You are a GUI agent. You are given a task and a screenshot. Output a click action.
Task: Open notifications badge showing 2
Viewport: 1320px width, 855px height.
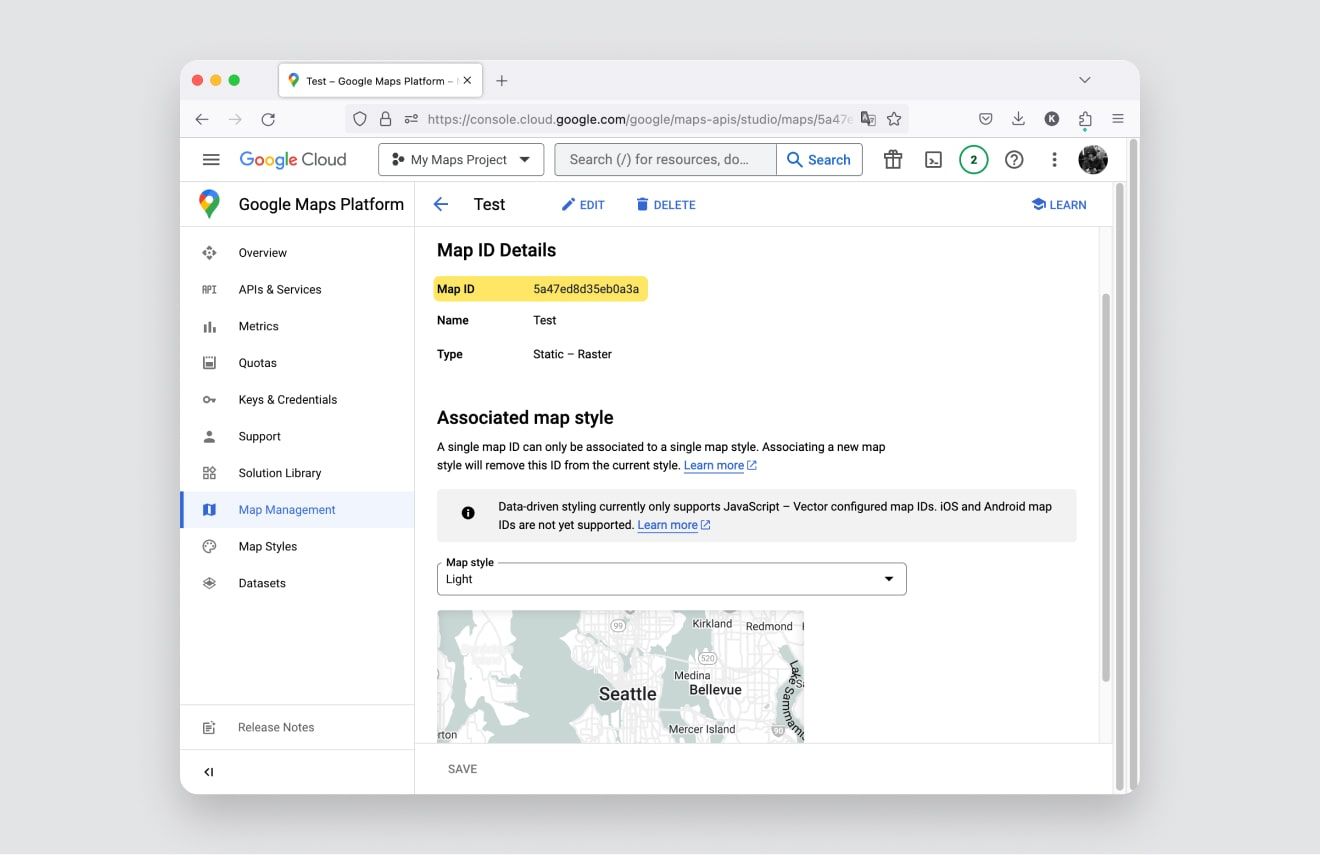pyautogui.click(x=974, y=159)
